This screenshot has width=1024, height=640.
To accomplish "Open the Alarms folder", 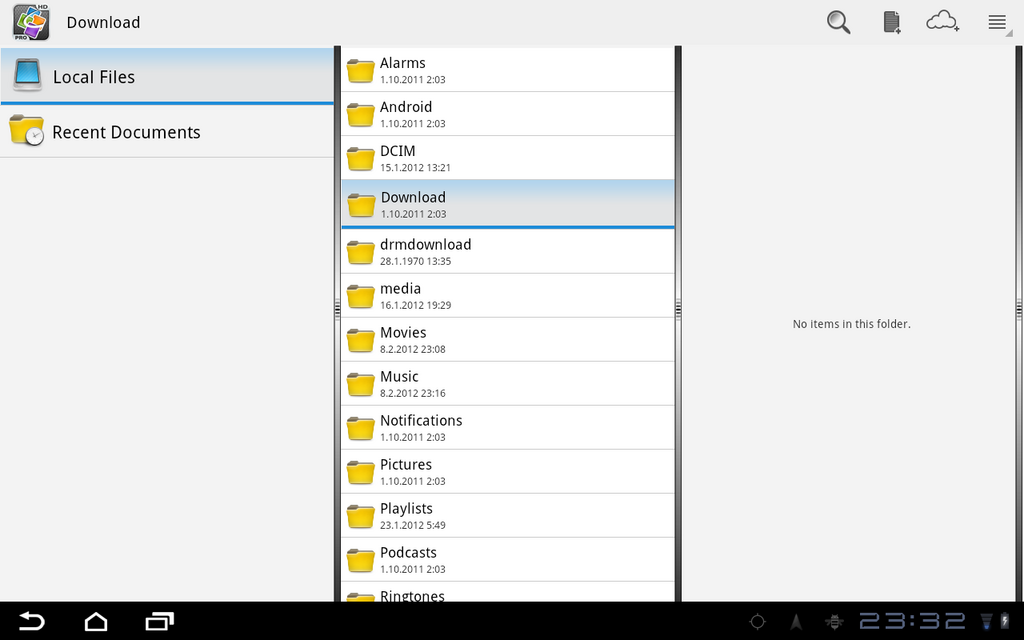I will 508,70.
